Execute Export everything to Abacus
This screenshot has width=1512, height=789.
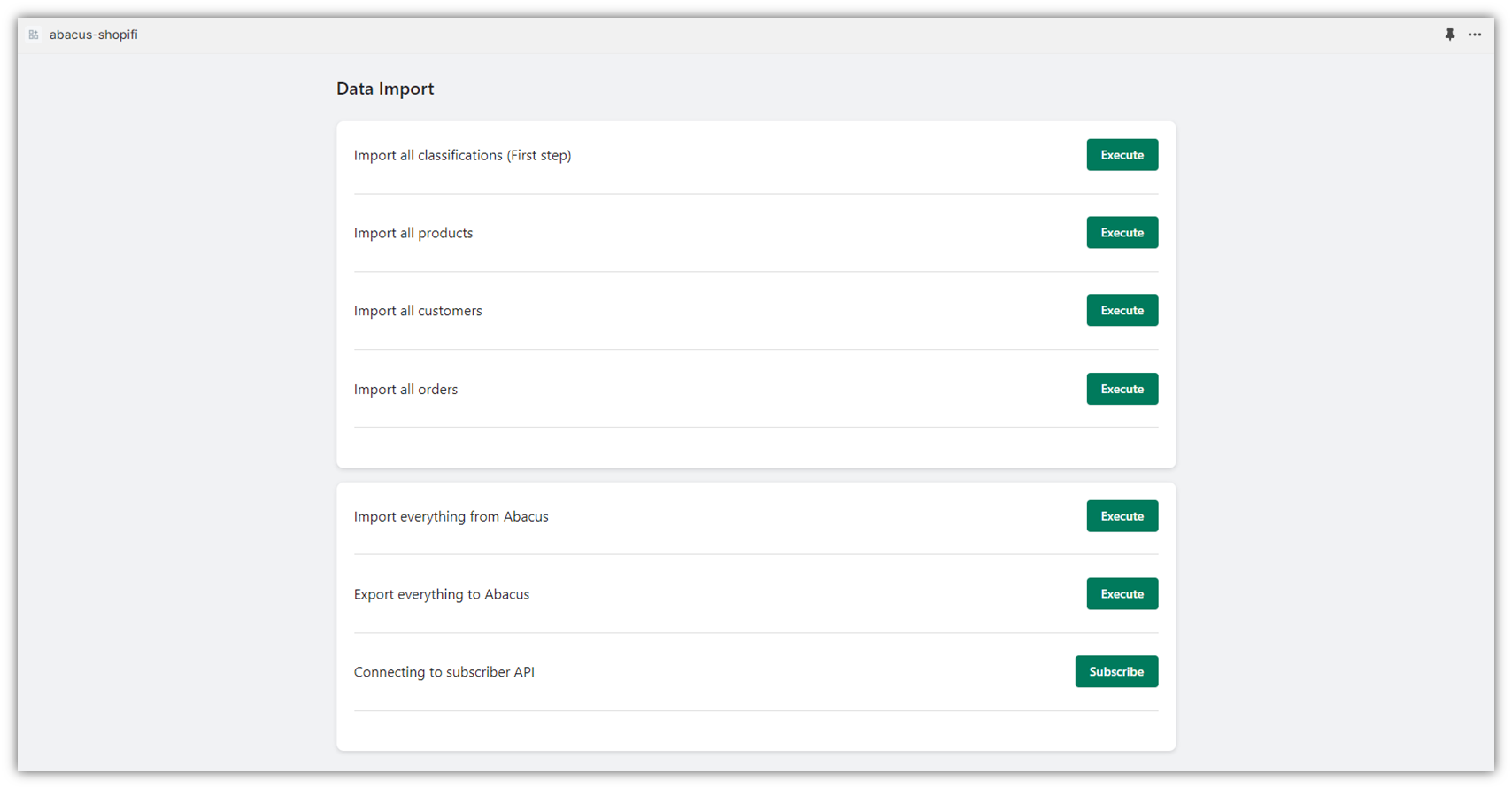pyautogui.click(x=1122, y=594)
